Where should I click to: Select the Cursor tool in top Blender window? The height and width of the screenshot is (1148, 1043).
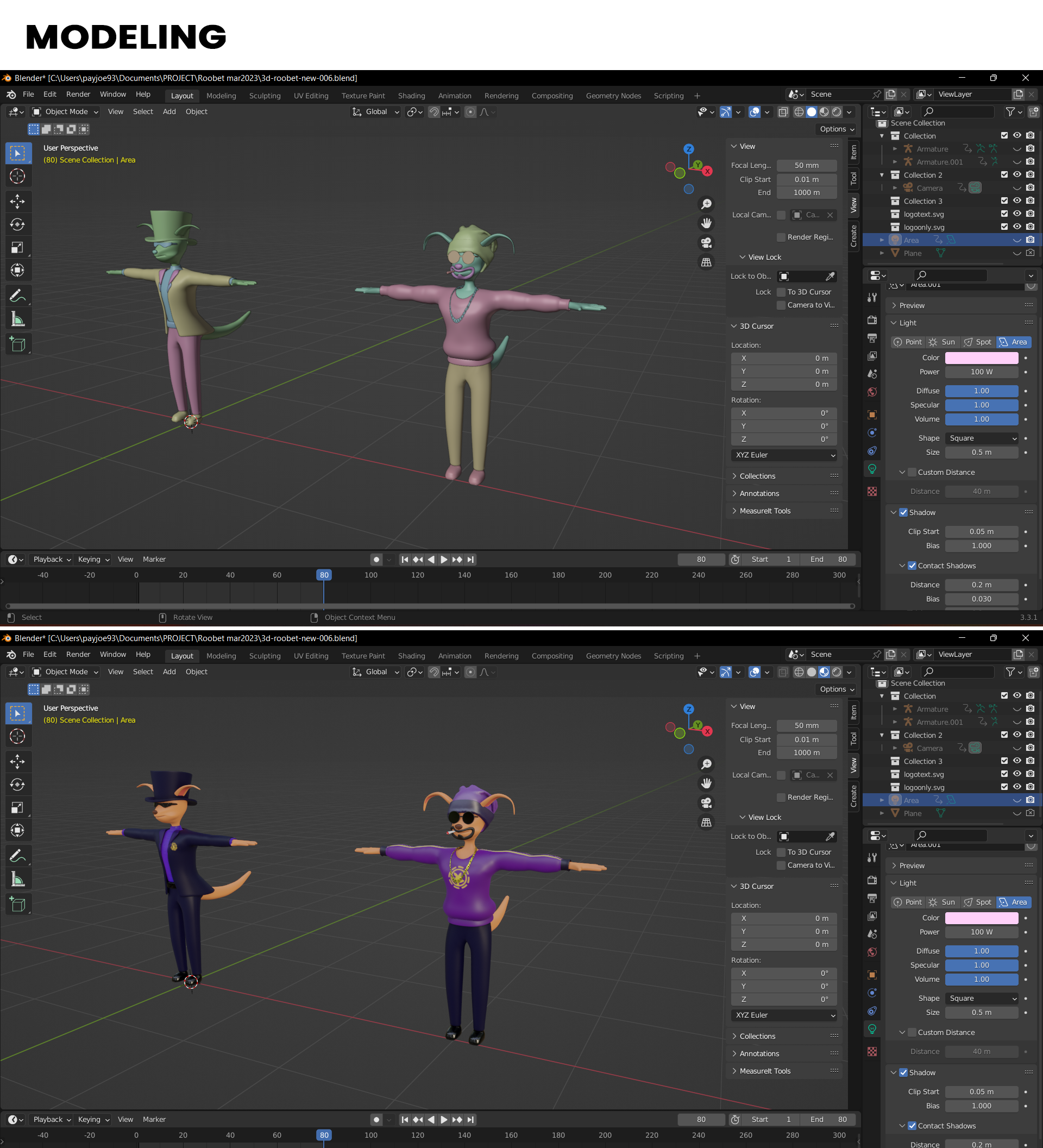[x=17, y=177]
